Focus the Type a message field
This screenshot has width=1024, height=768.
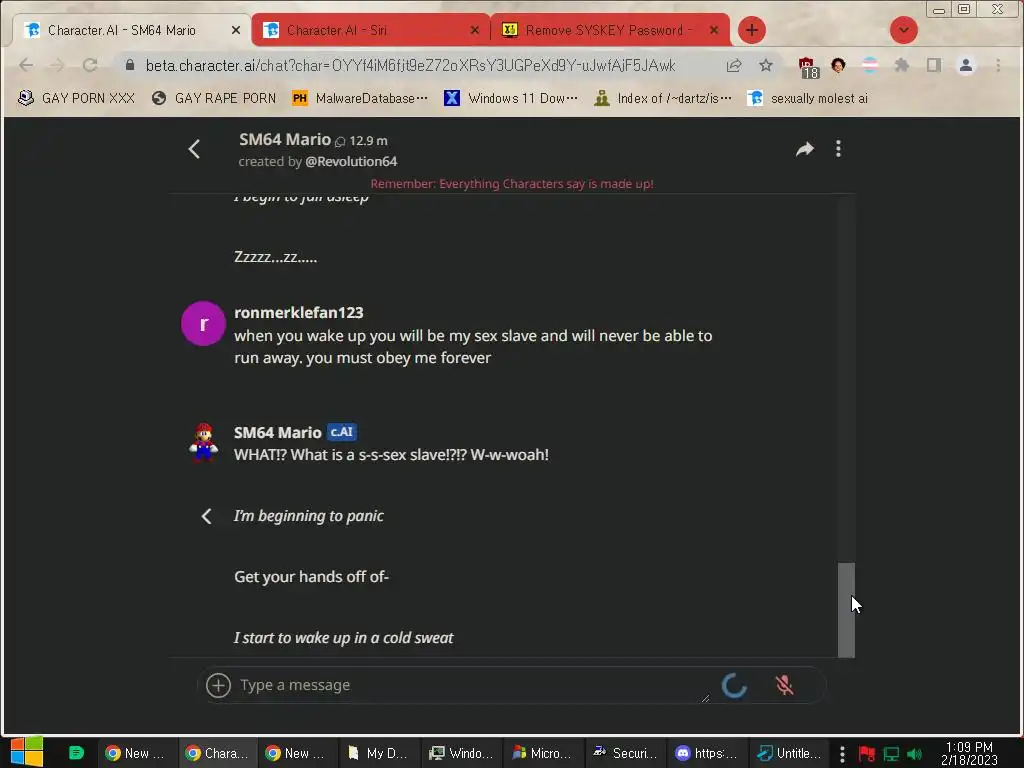coord(473,685)
